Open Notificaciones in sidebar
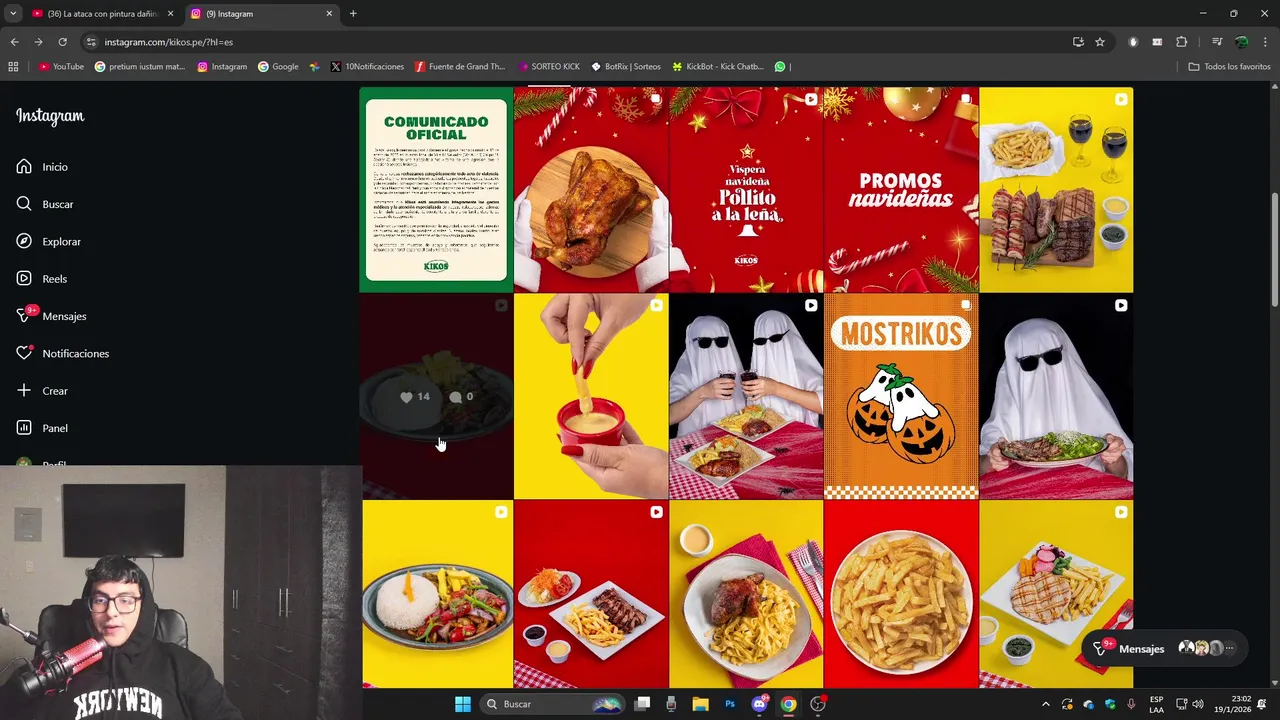 click(x=62, y=353)
